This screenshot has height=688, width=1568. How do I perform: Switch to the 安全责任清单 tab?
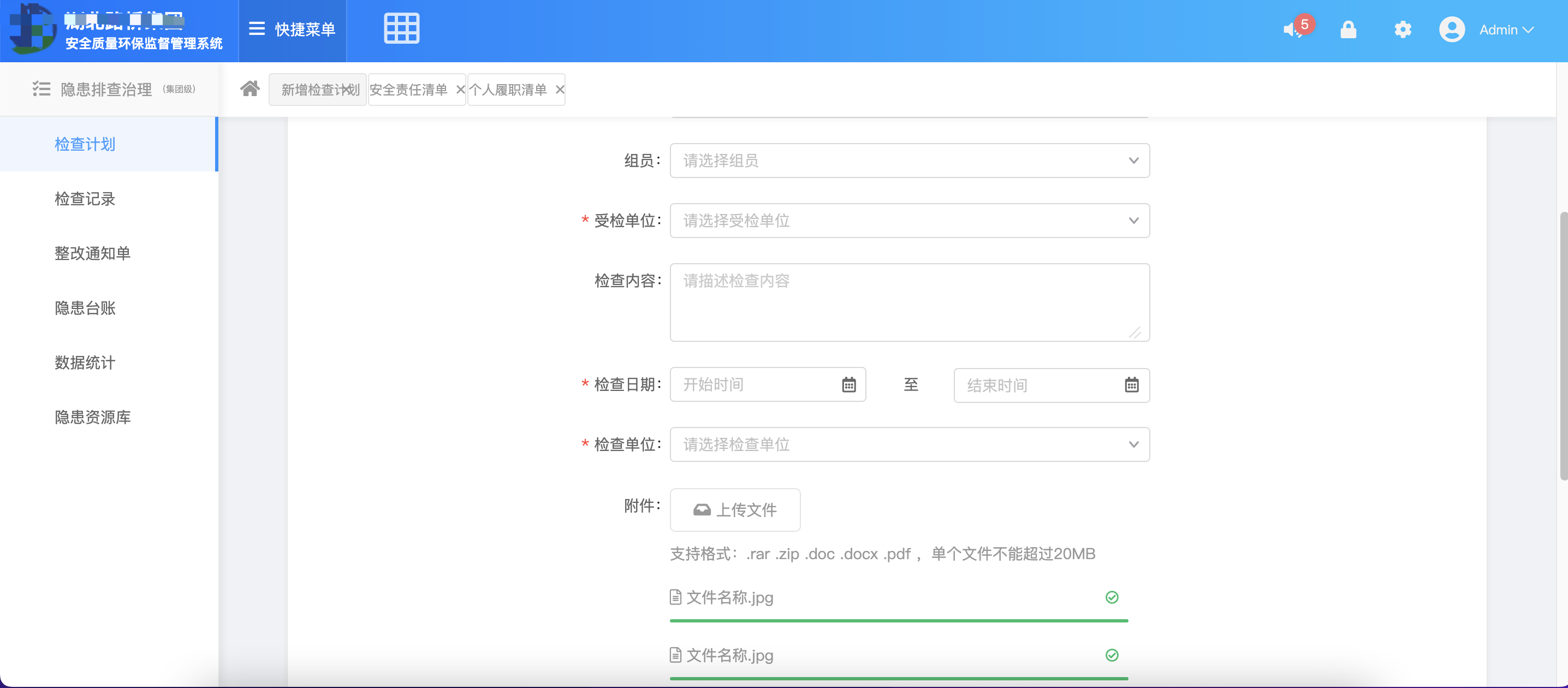coord(408,90)
